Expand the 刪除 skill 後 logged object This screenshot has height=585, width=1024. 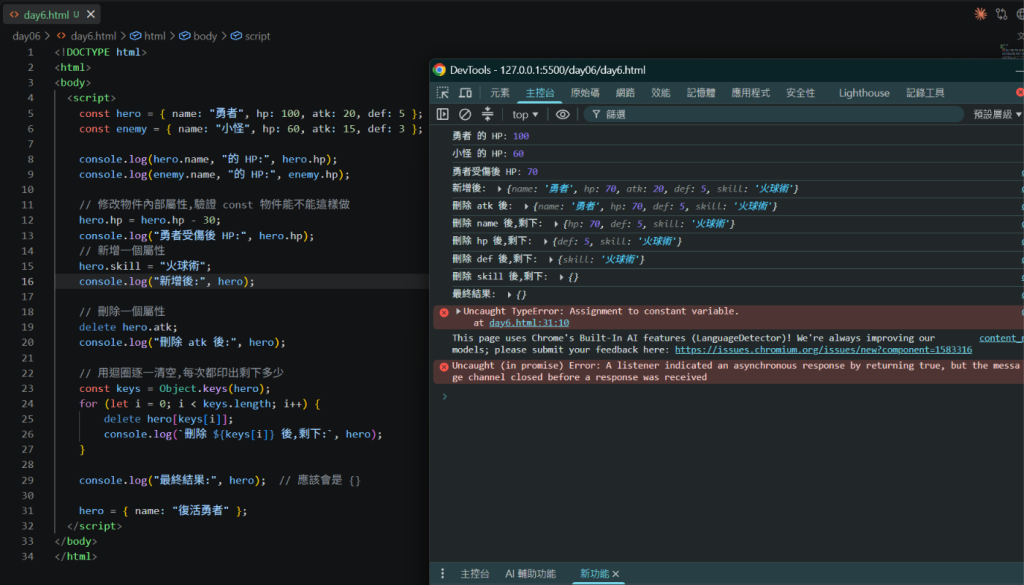point(561,277)
